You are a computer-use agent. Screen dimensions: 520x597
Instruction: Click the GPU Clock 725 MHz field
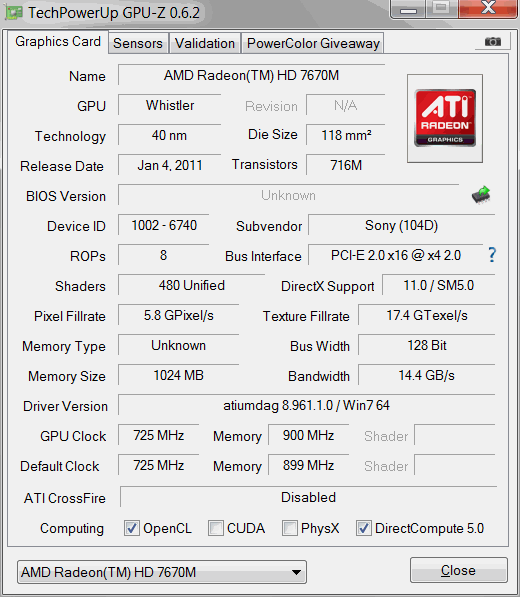159,435
